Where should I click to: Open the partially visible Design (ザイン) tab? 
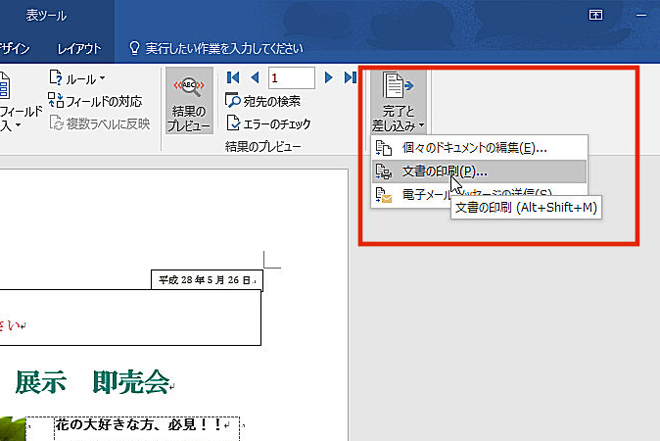click(x=15, y=49)
